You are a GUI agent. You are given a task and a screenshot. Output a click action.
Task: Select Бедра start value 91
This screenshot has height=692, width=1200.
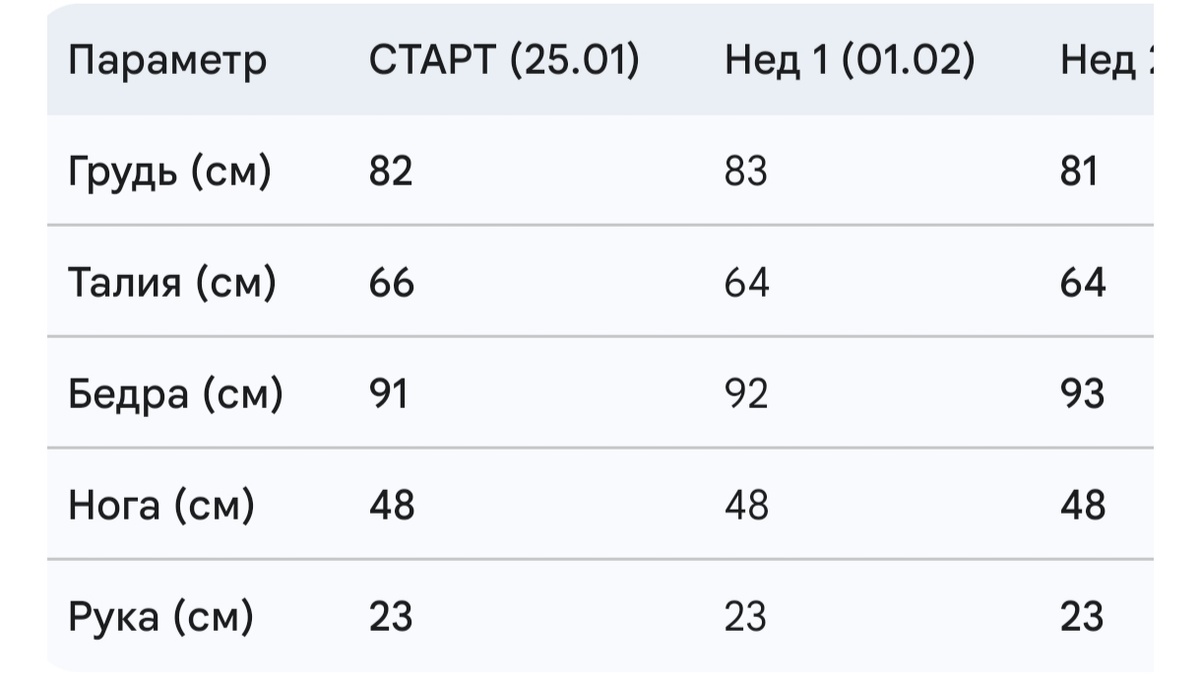(x=388, y=394)
